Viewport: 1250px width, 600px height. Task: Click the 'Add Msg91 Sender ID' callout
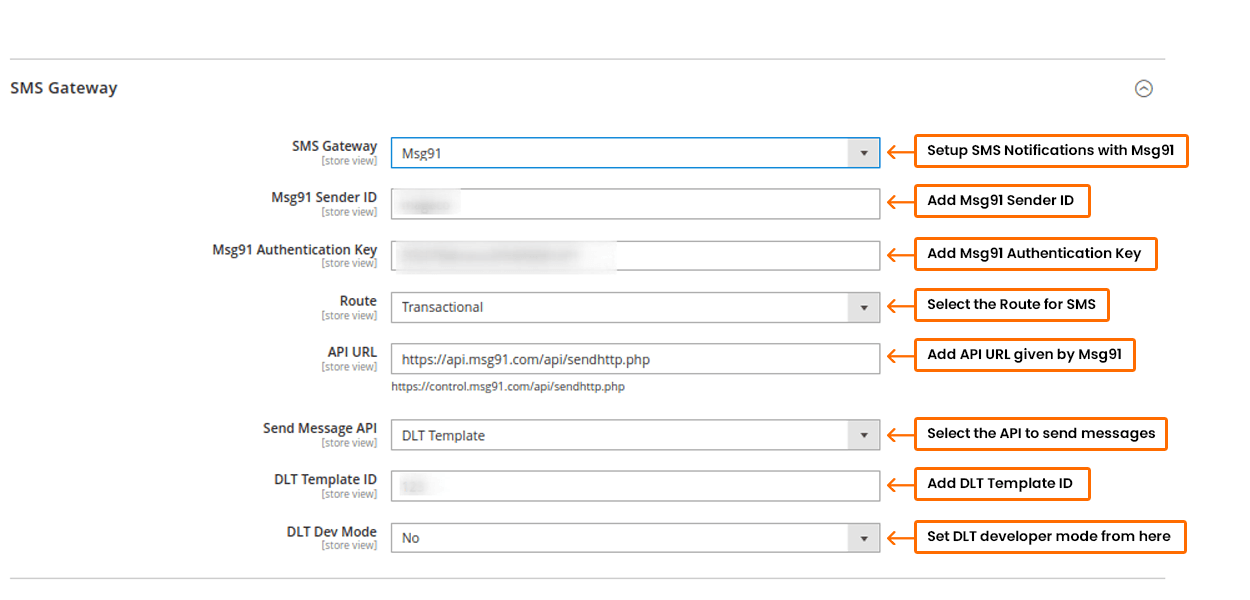(1001, 201)
